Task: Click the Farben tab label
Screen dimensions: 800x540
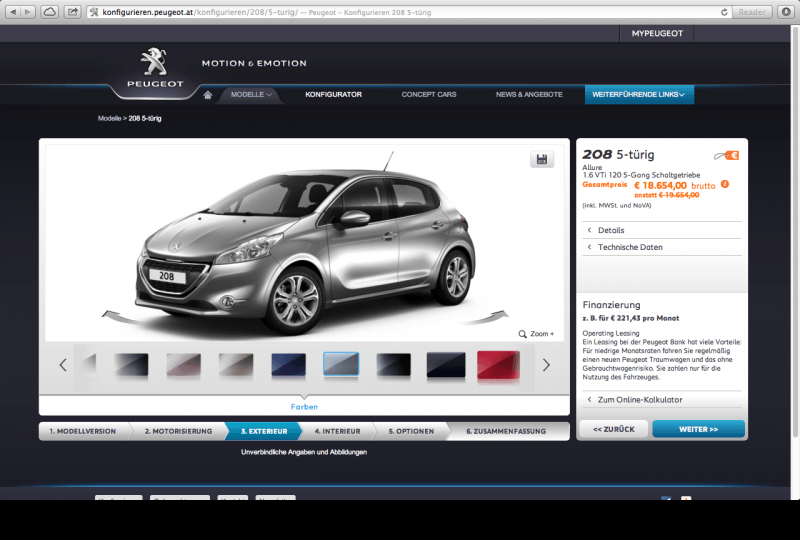Action: [304, 407]
